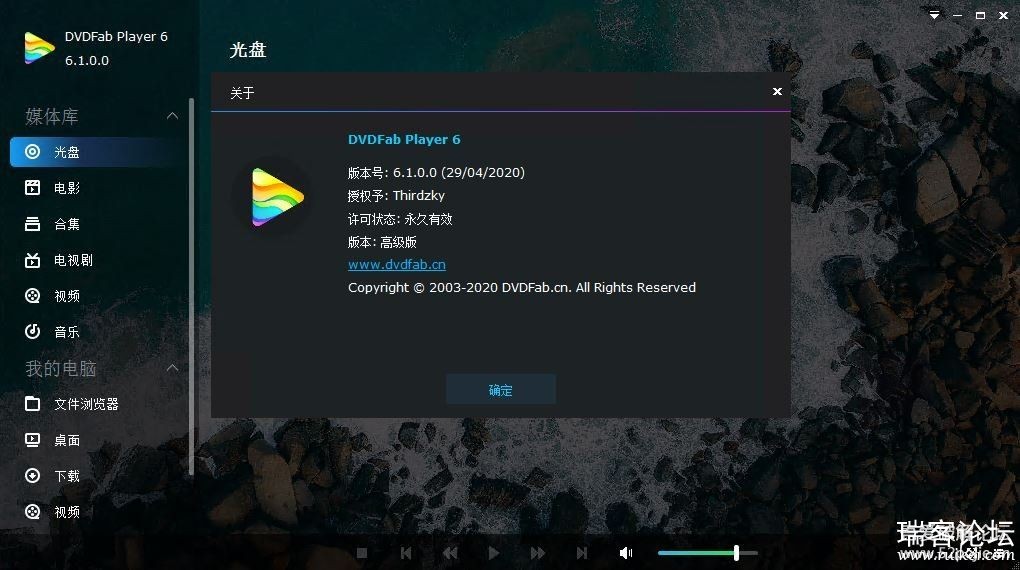Click the 光盘 page heading
This screenshot has width=1020, height=570.
click(x=248, y=50)
